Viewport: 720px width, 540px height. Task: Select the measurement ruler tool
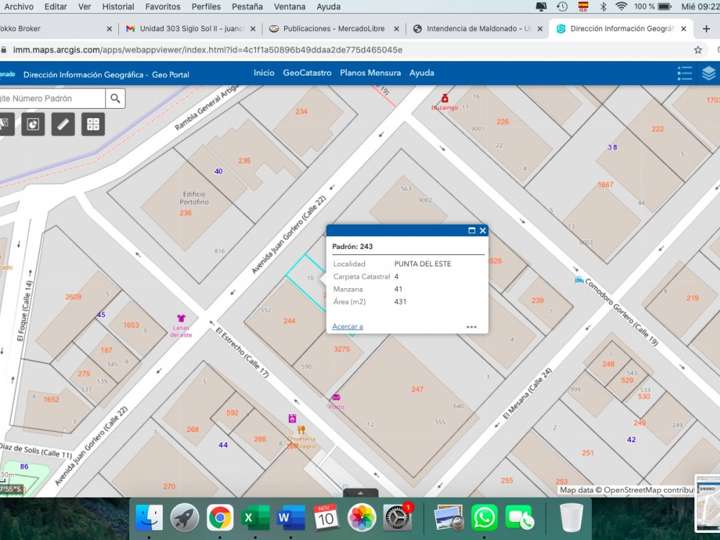(62, 124)
